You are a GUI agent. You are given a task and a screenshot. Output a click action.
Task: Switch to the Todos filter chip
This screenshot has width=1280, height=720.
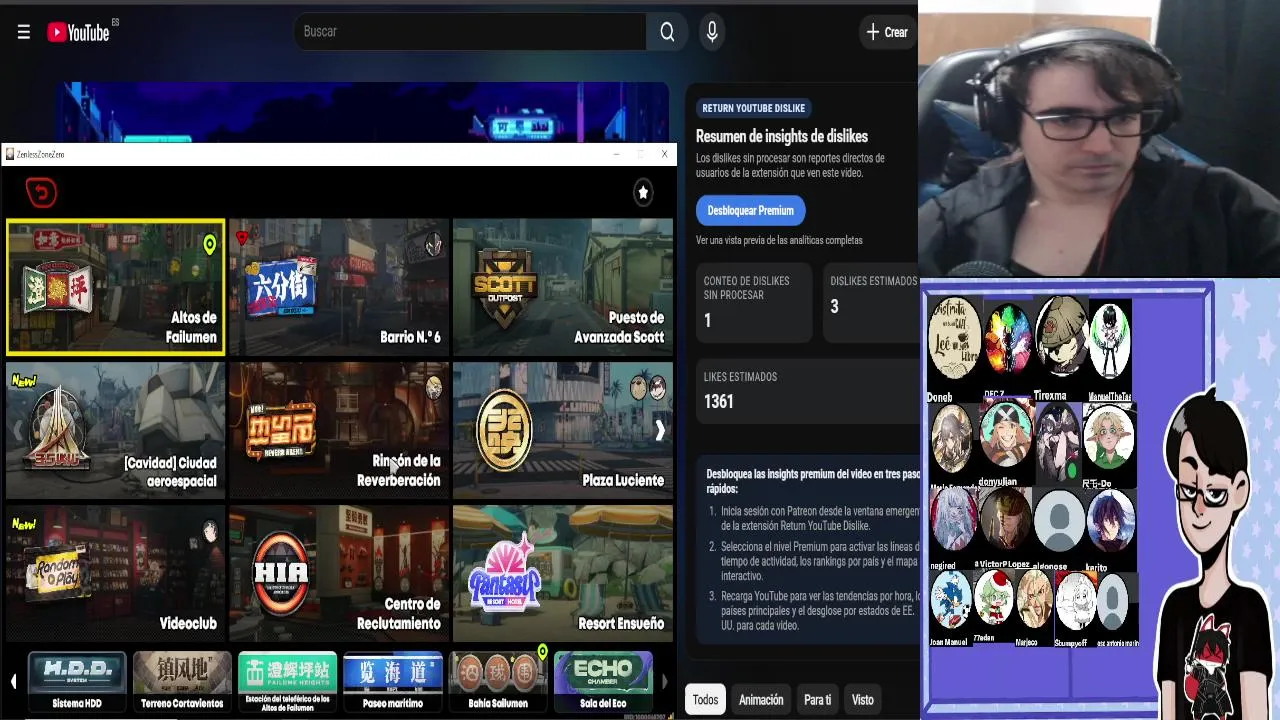tap(705, 700)
